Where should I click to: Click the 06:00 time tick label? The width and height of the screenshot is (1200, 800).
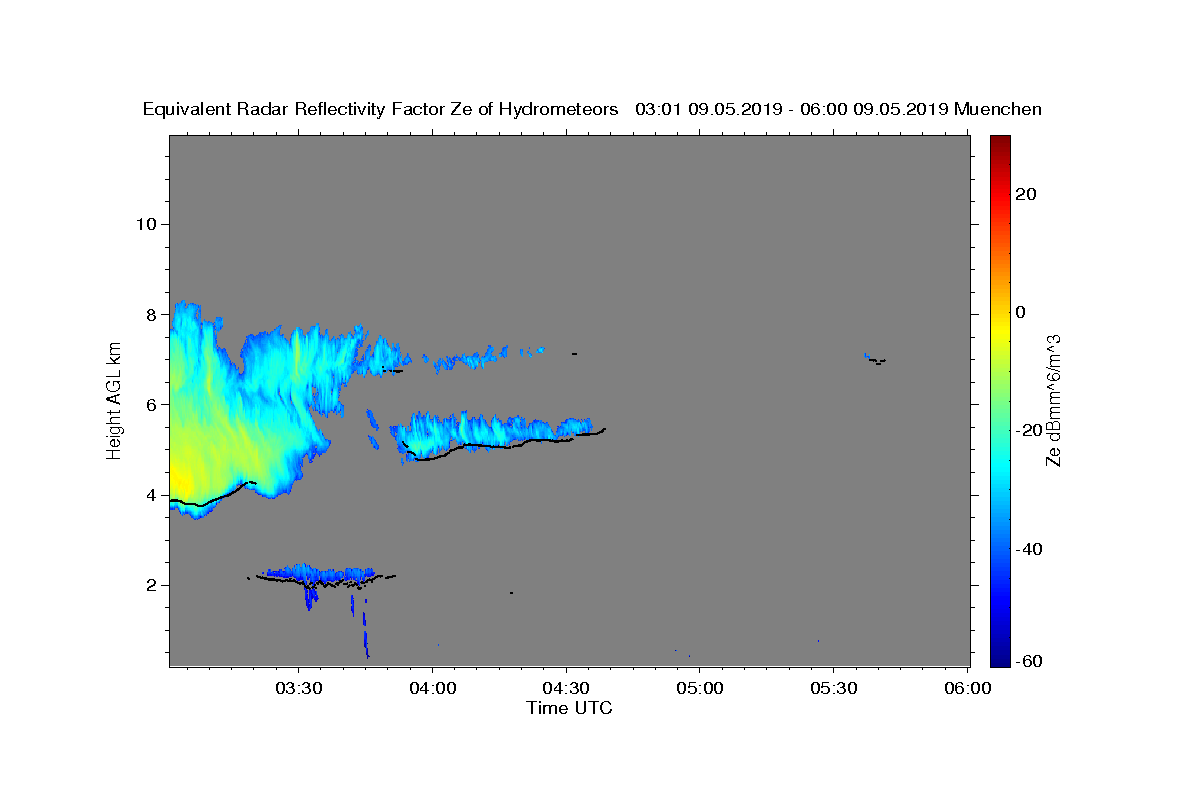(968, 689)
